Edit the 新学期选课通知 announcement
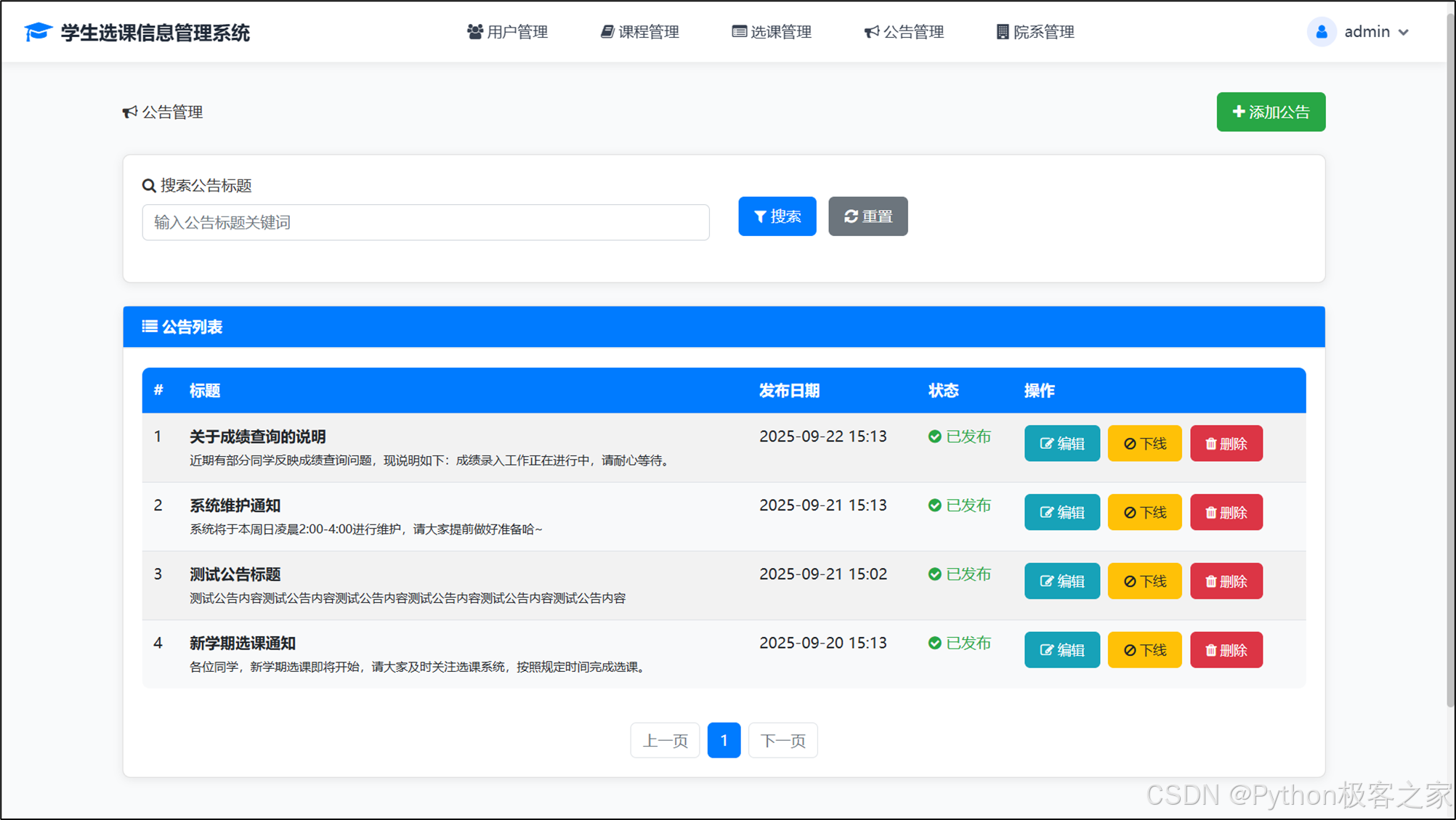 (1061, 650)
